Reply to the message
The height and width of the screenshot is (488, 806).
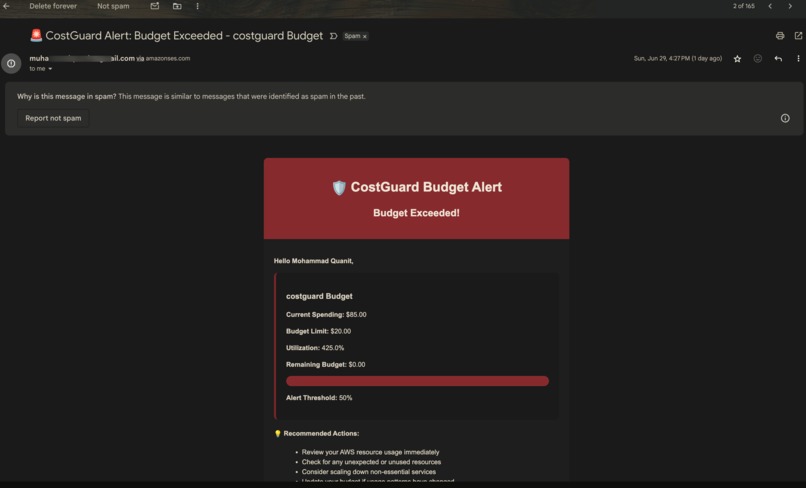778,59
